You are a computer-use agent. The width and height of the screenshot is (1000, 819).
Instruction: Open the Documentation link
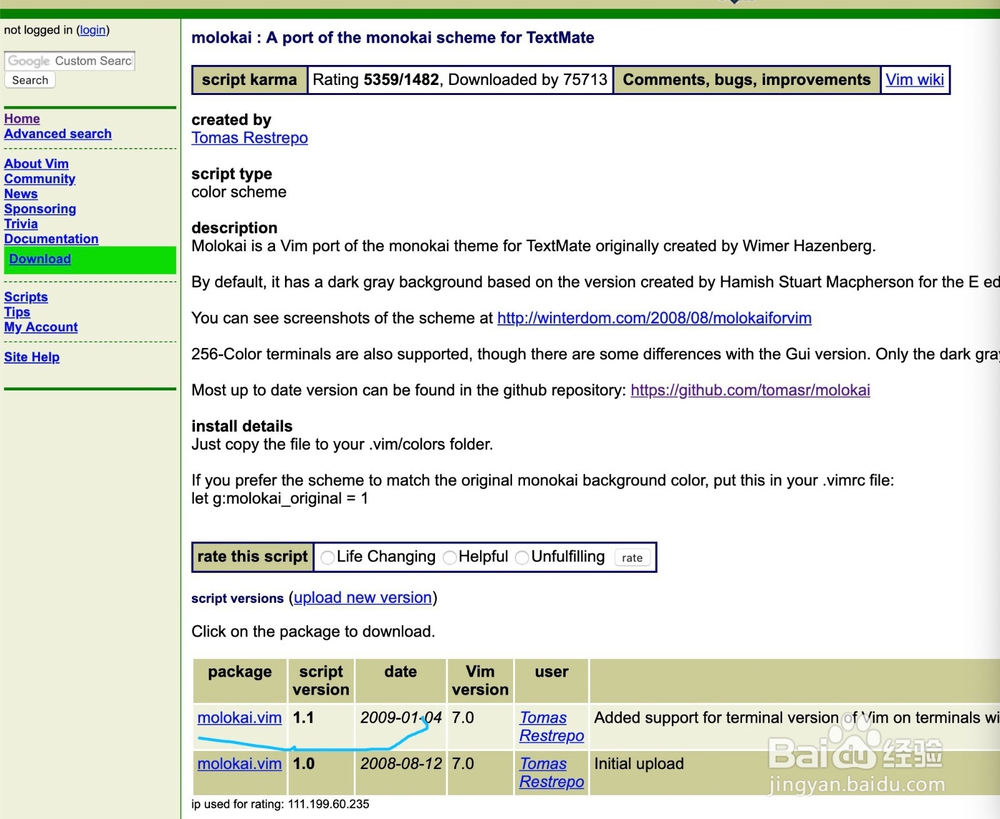pyautogui.click(x=51, y=239)
